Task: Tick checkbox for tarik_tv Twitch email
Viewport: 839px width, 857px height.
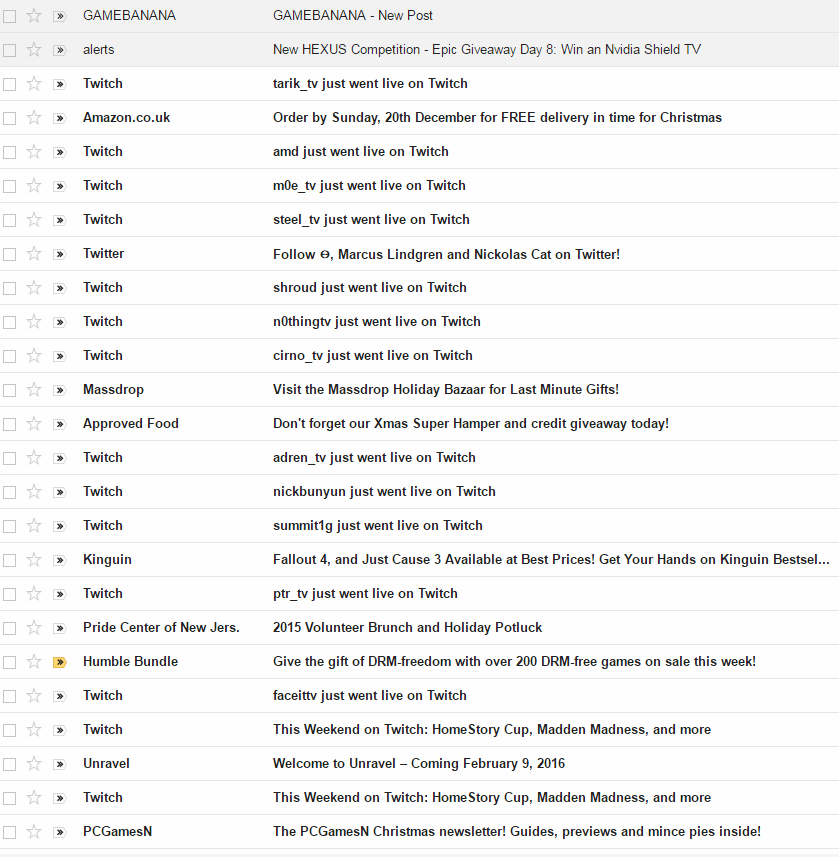Action: click(x=9, y=84)
